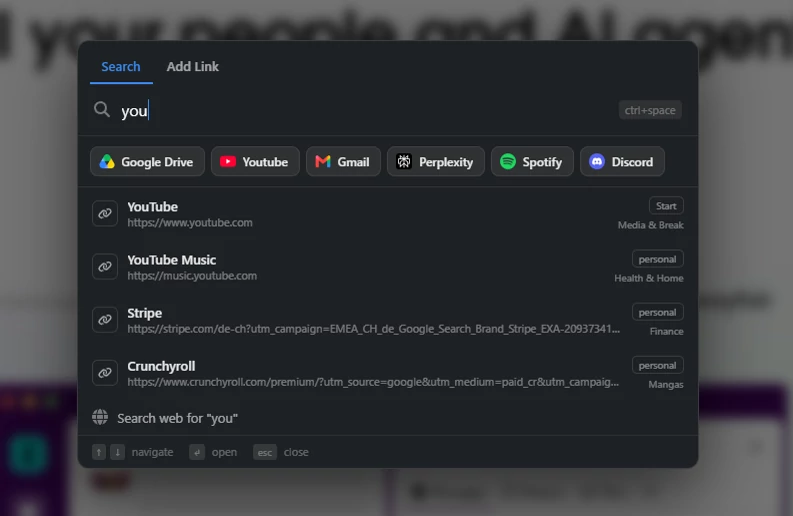The height and width of the screenshot is (516, 793).
Task: Click the enter key open hint
Action: [x=197, y=452]
